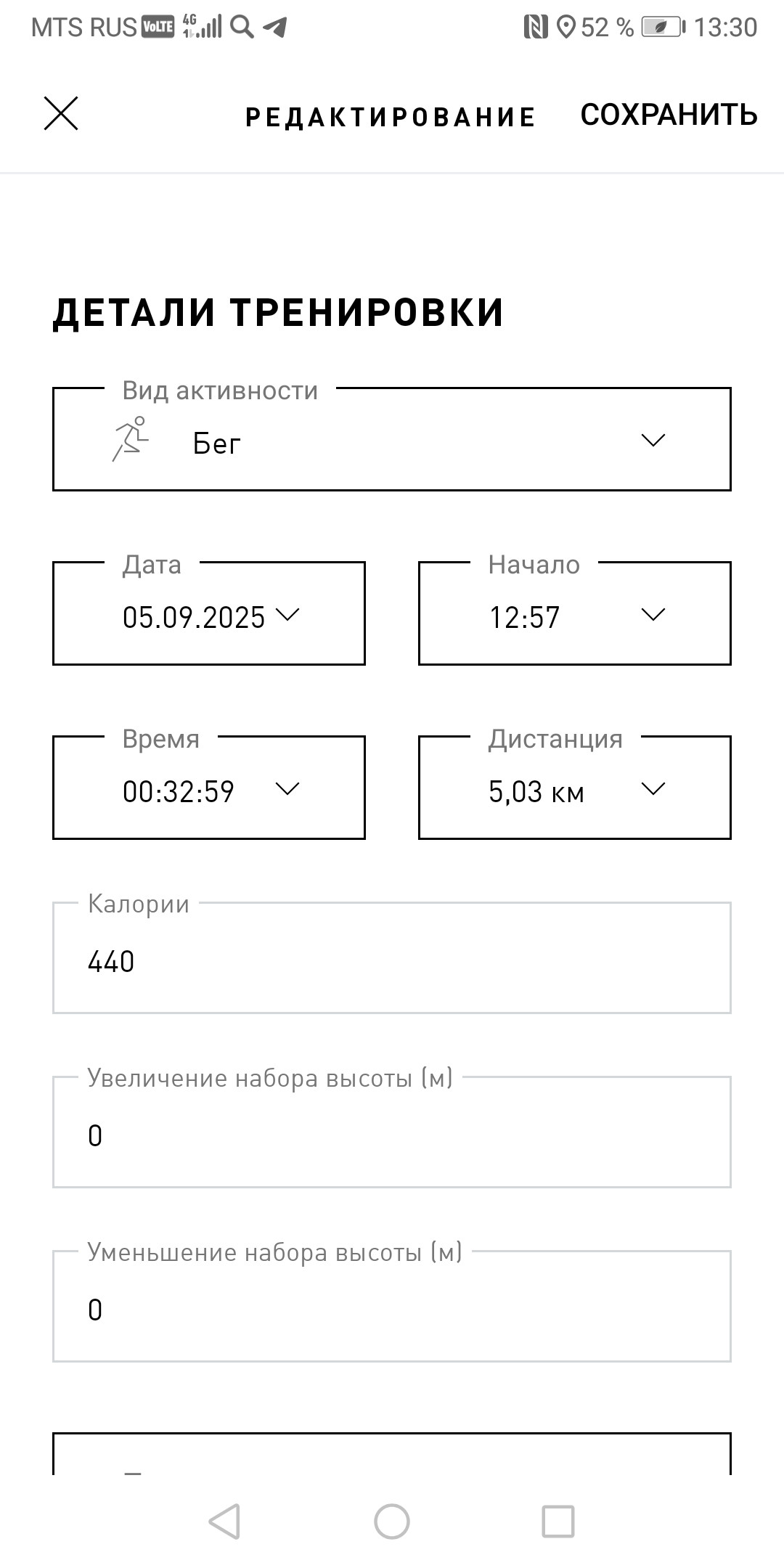Open recent apps square button
This screenshot has width=784, height=1568.
pos(558,1521)
